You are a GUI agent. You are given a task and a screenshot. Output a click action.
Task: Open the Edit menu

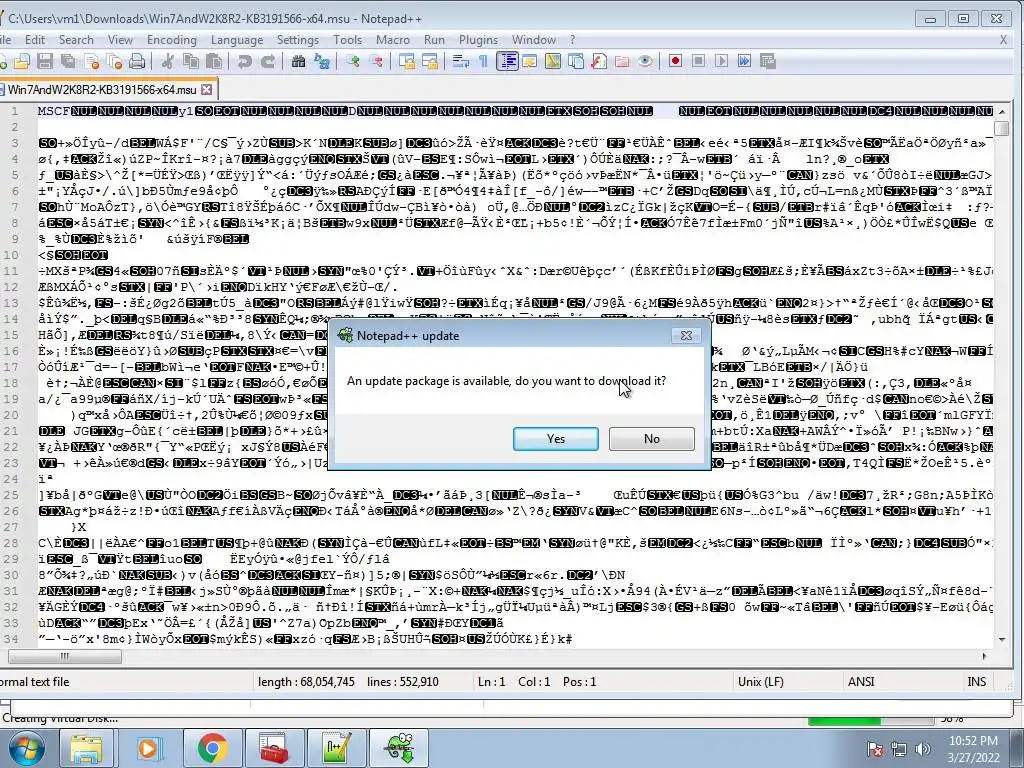pos(35,40)
